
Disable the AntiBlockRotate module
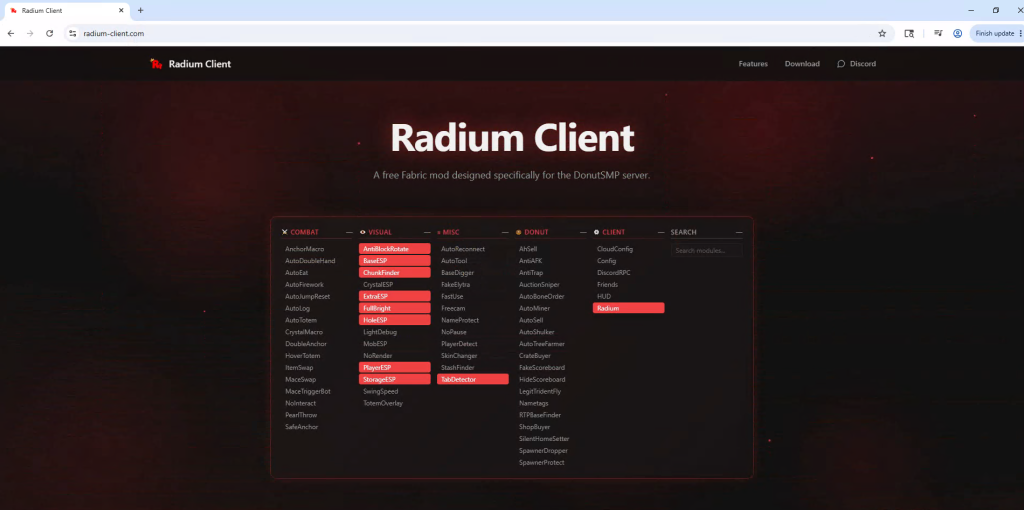coord(394,249)
